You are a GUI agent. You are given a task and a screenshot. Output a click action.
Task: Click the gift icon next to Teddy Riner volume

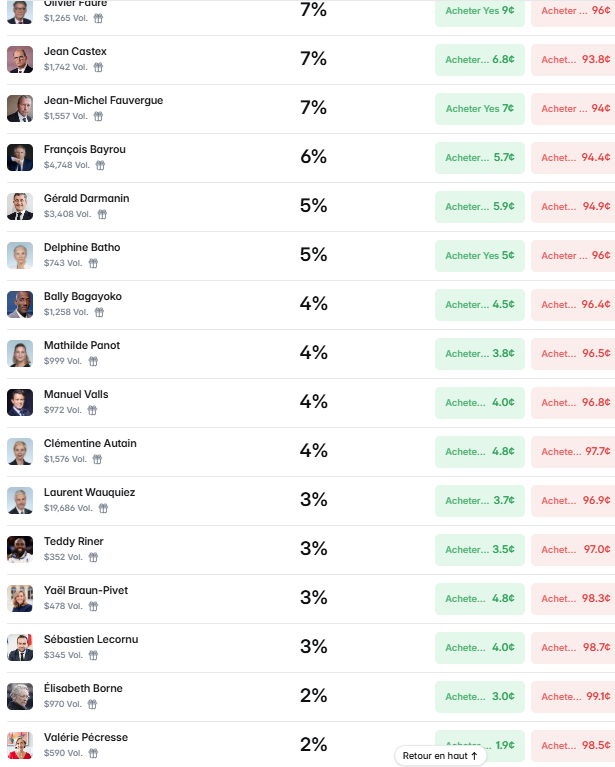93,557
